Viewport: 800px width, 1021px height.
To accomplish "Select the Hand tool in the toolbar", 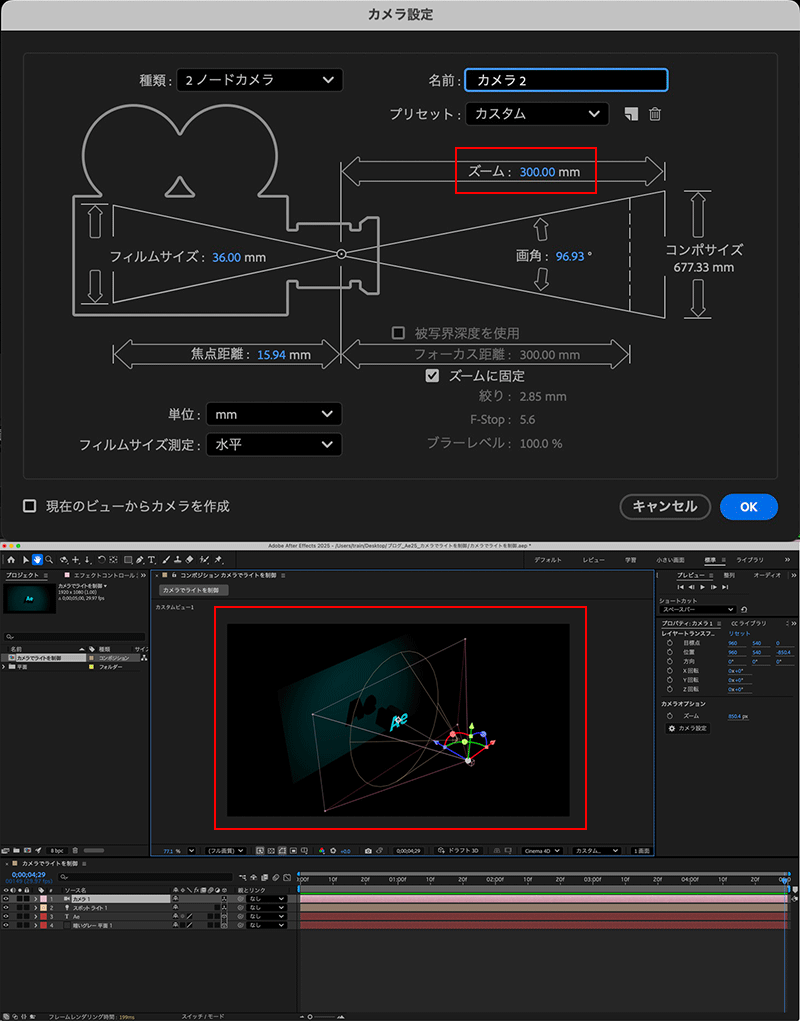I will 37,560.
